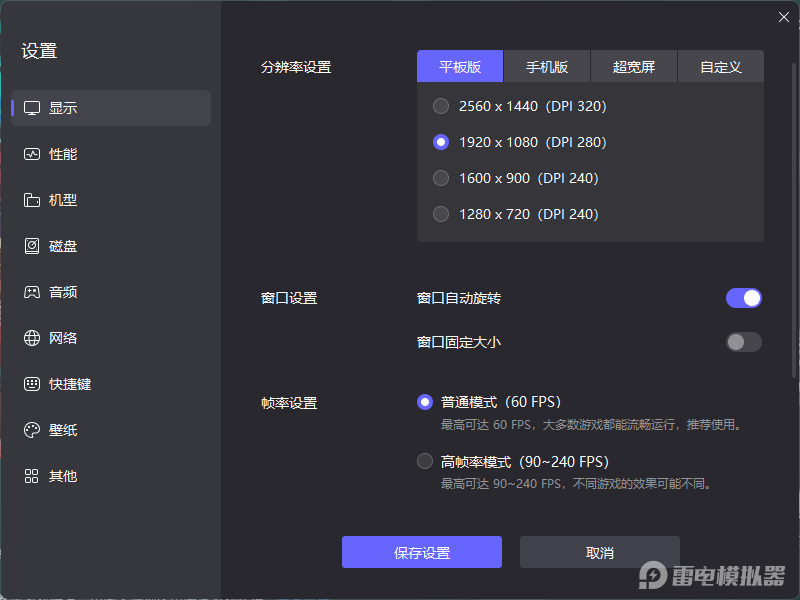Choose the 1280 x 720 resolution

[x=441, y=214]
